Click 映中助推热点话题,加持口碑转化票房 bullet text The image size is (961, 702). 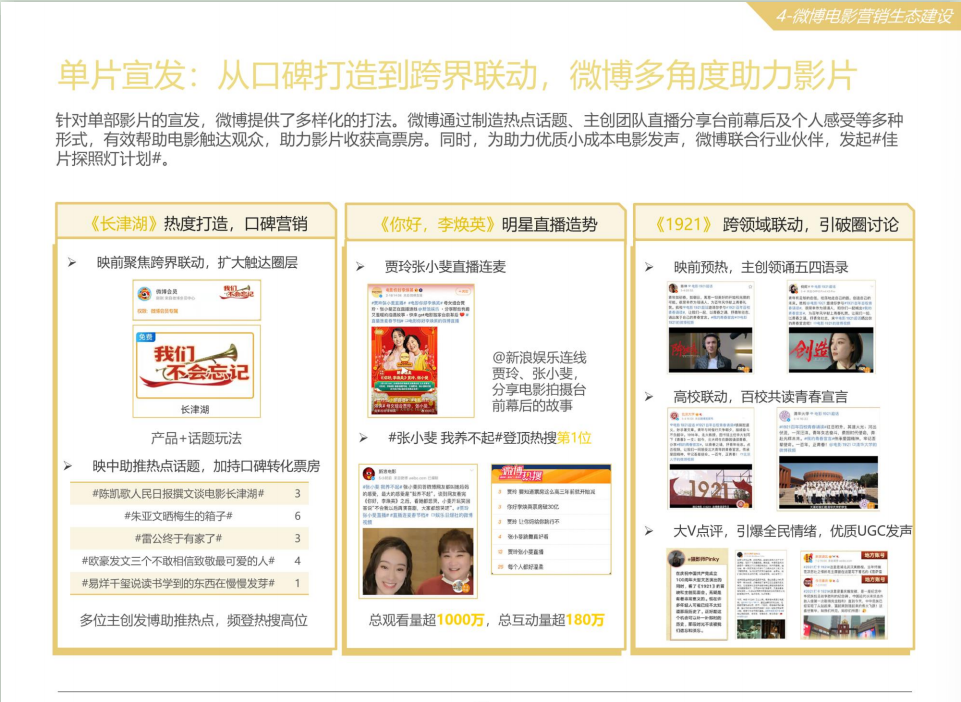click(206, 466)
